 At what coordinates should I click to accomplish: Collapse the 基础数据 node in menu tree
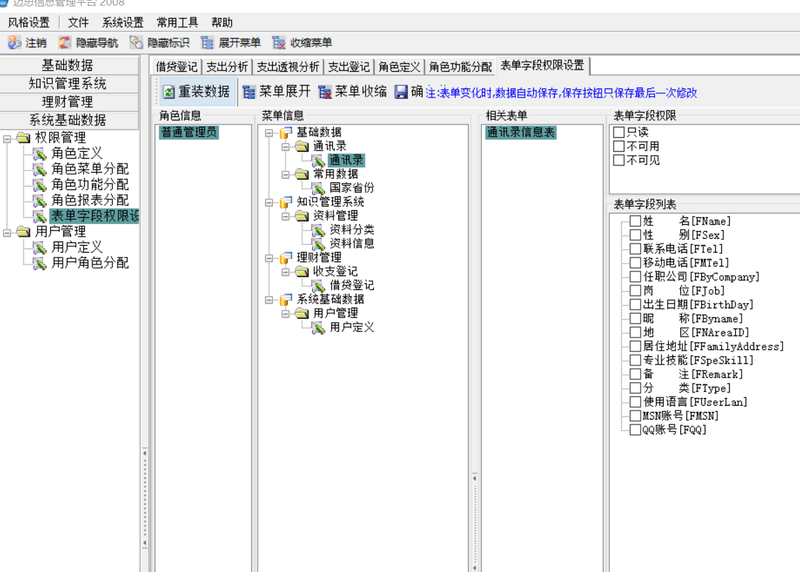(x=270, y=132)
